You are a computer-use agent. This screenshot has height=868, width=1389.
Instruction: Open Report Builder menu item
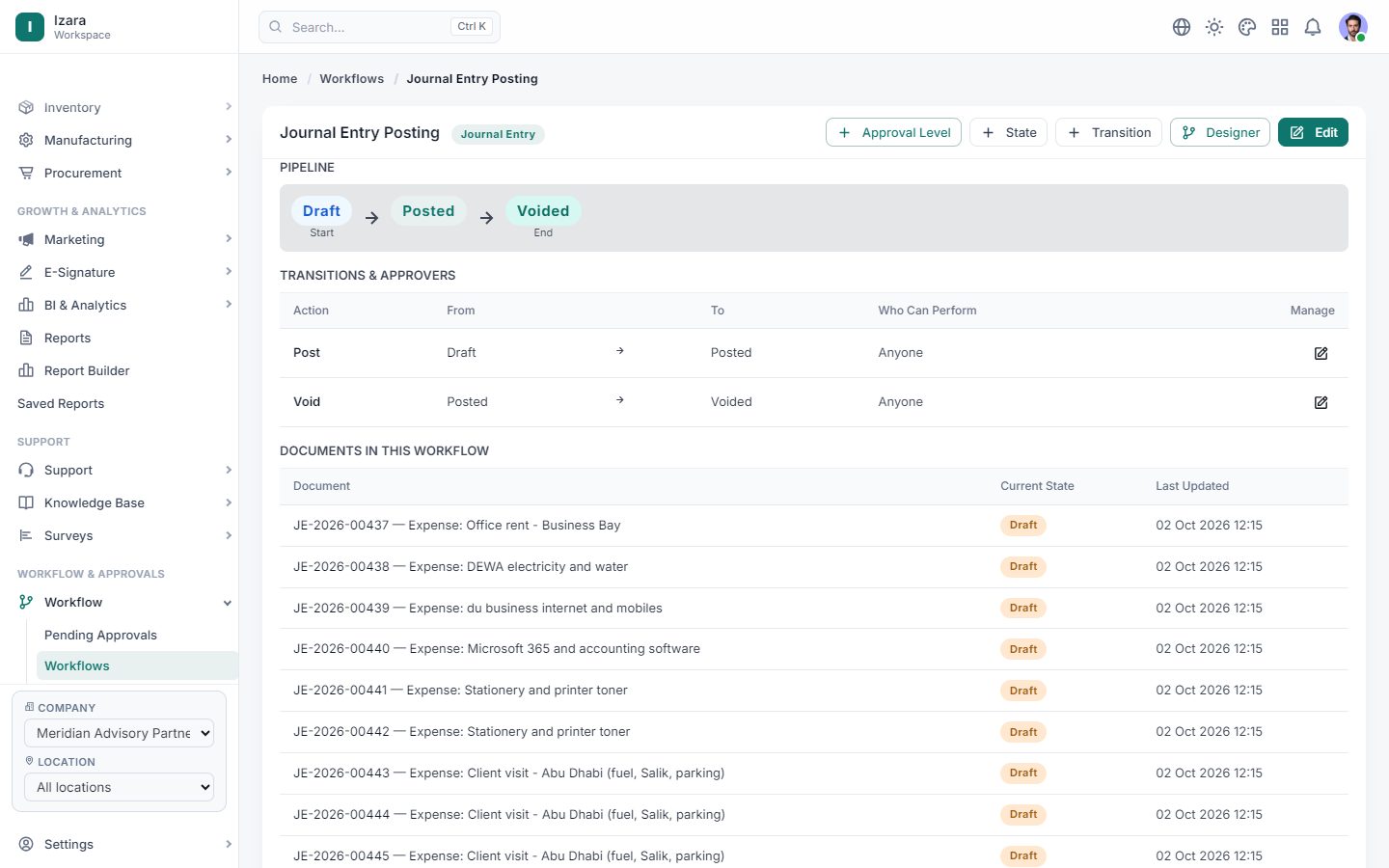point(87,370)
